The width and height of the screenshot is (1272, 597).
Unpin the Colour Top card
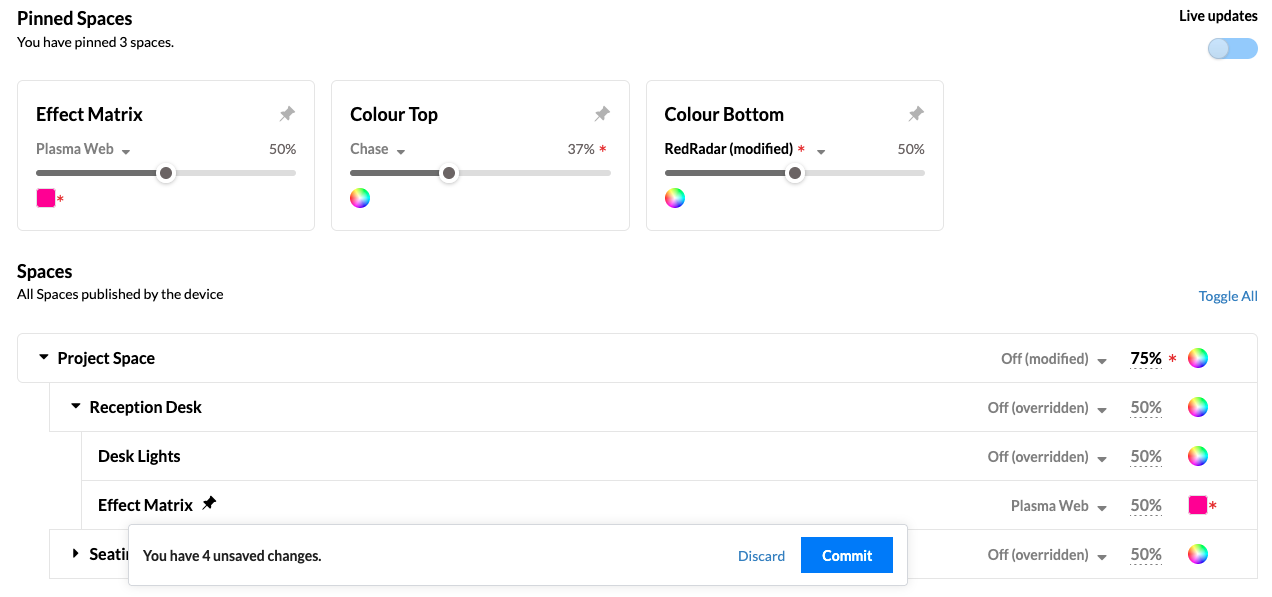tap(602, 115)
